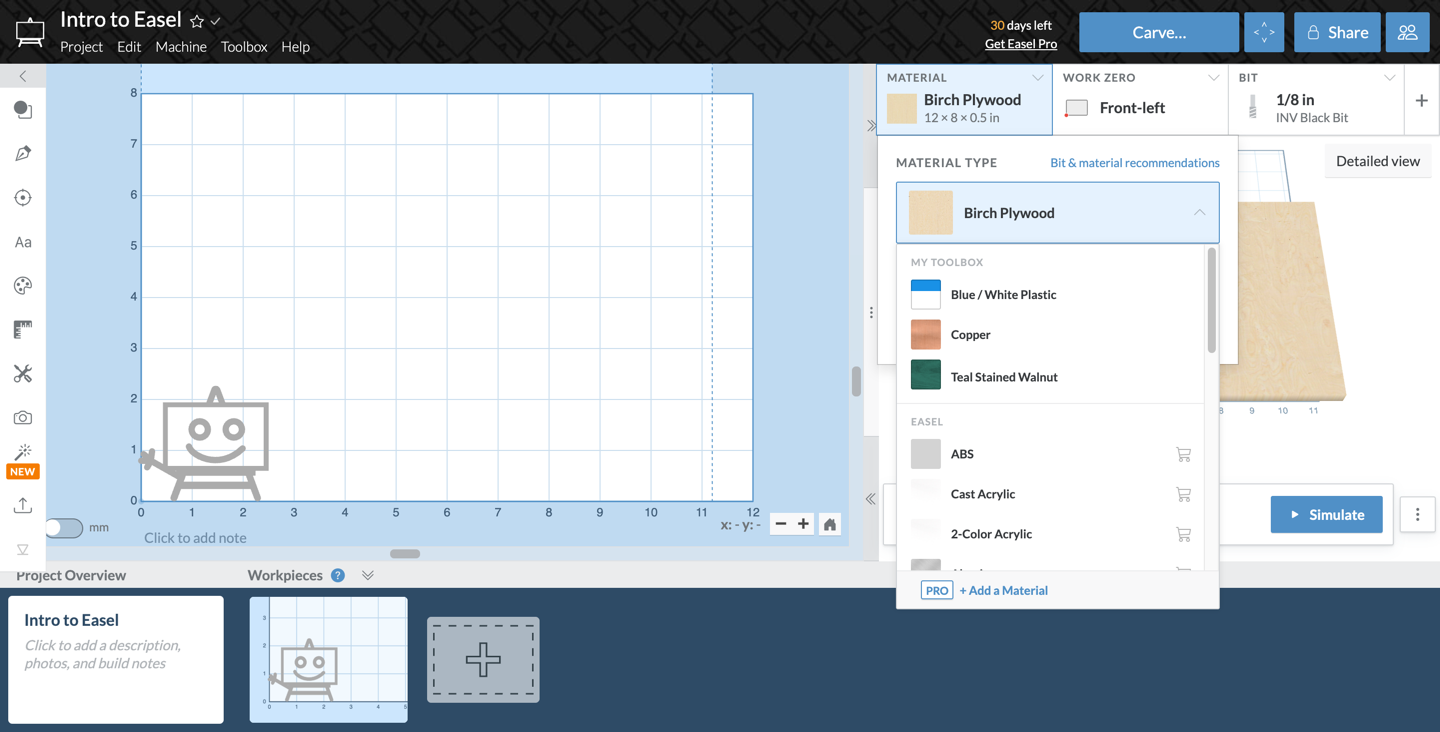Select ABS material

1050,454
